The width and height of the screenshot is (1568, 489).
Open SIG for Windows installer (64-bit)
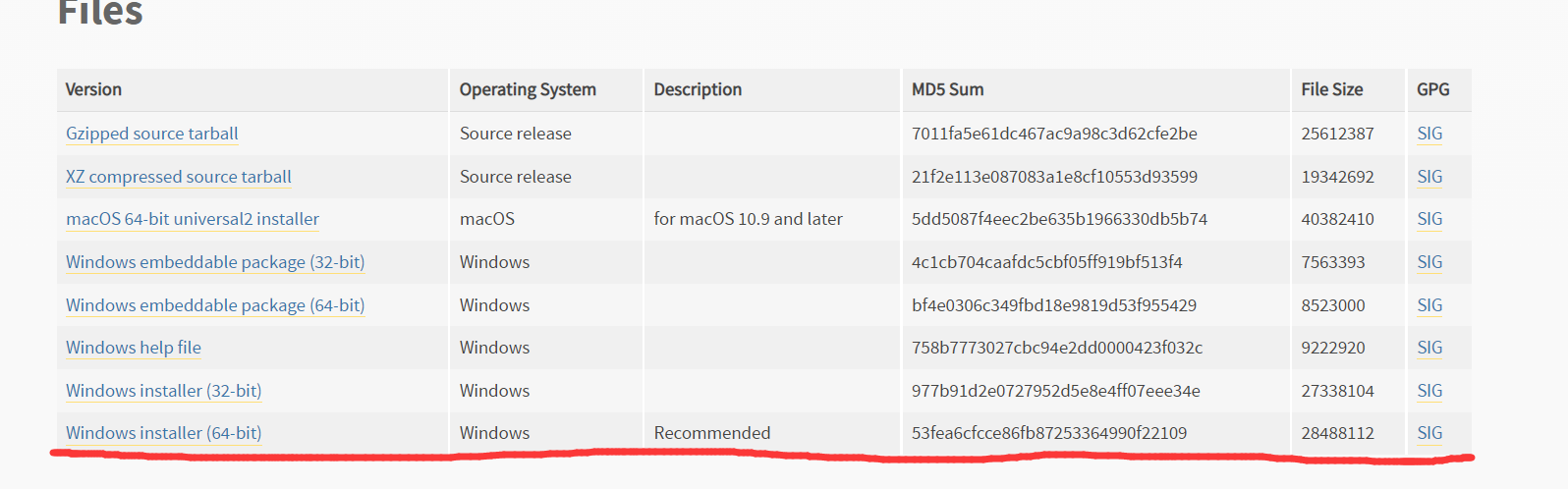click(x=1429, y=433)
